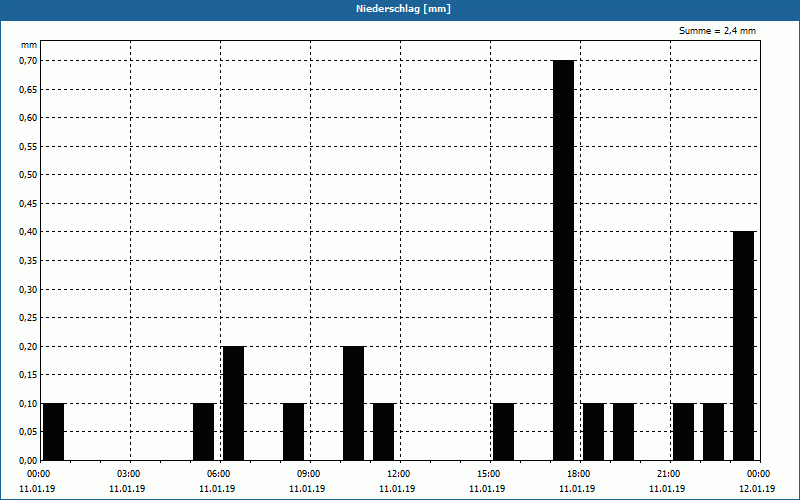The width and height of the screenshot is (800, 500).
Task: Select the 0,50 y-axis value
Action: [x=29, y=175]
